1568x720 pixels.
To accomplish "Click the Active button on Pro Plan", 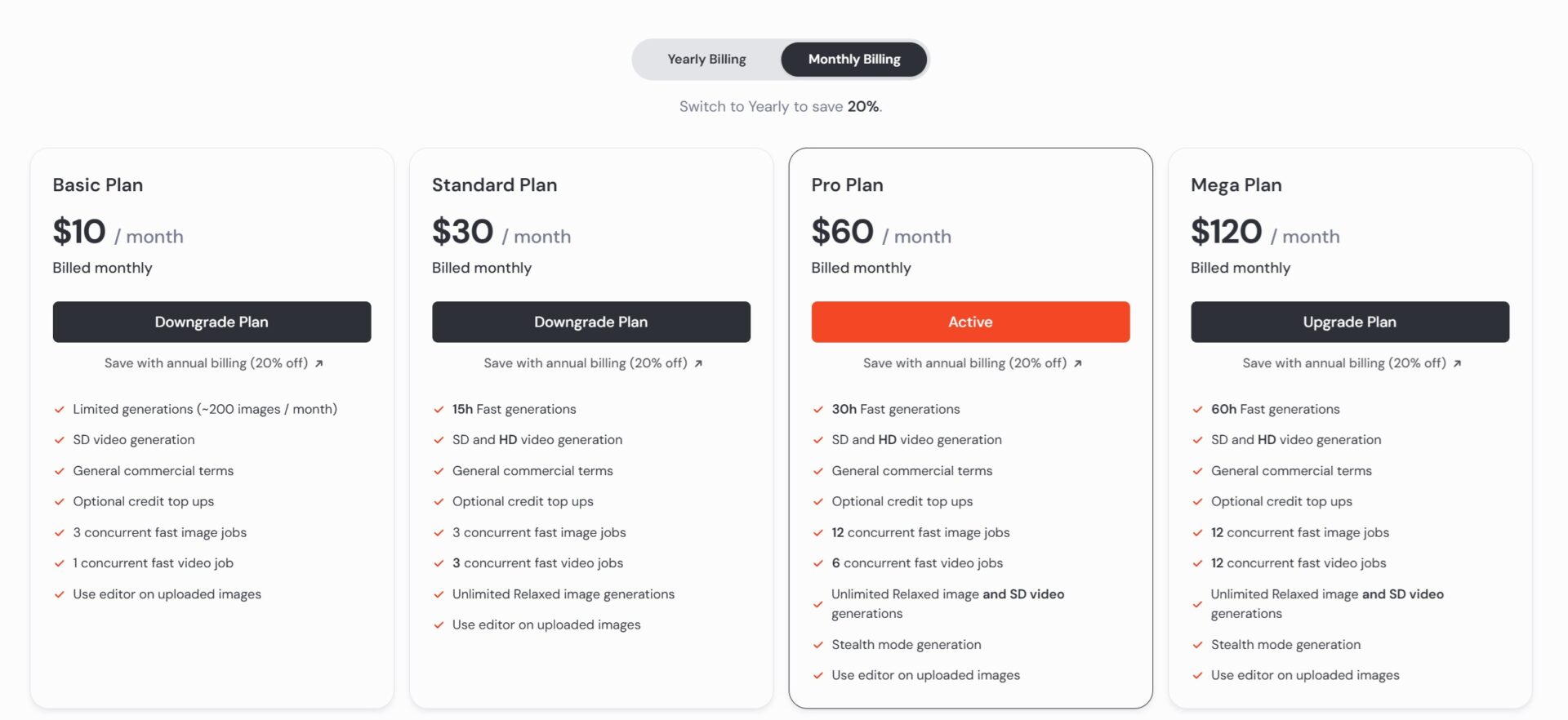I will click(970, 322).
